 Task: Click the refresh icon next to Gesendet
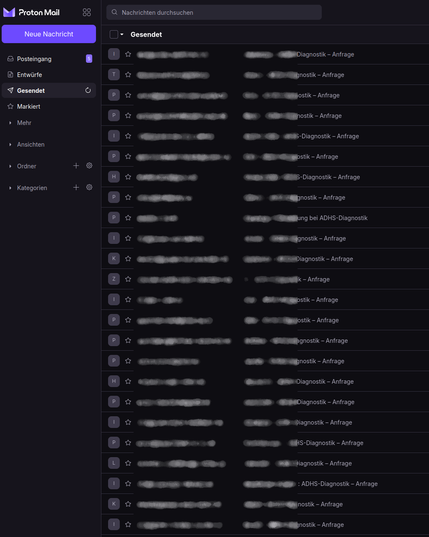click(x=88, y=90)
